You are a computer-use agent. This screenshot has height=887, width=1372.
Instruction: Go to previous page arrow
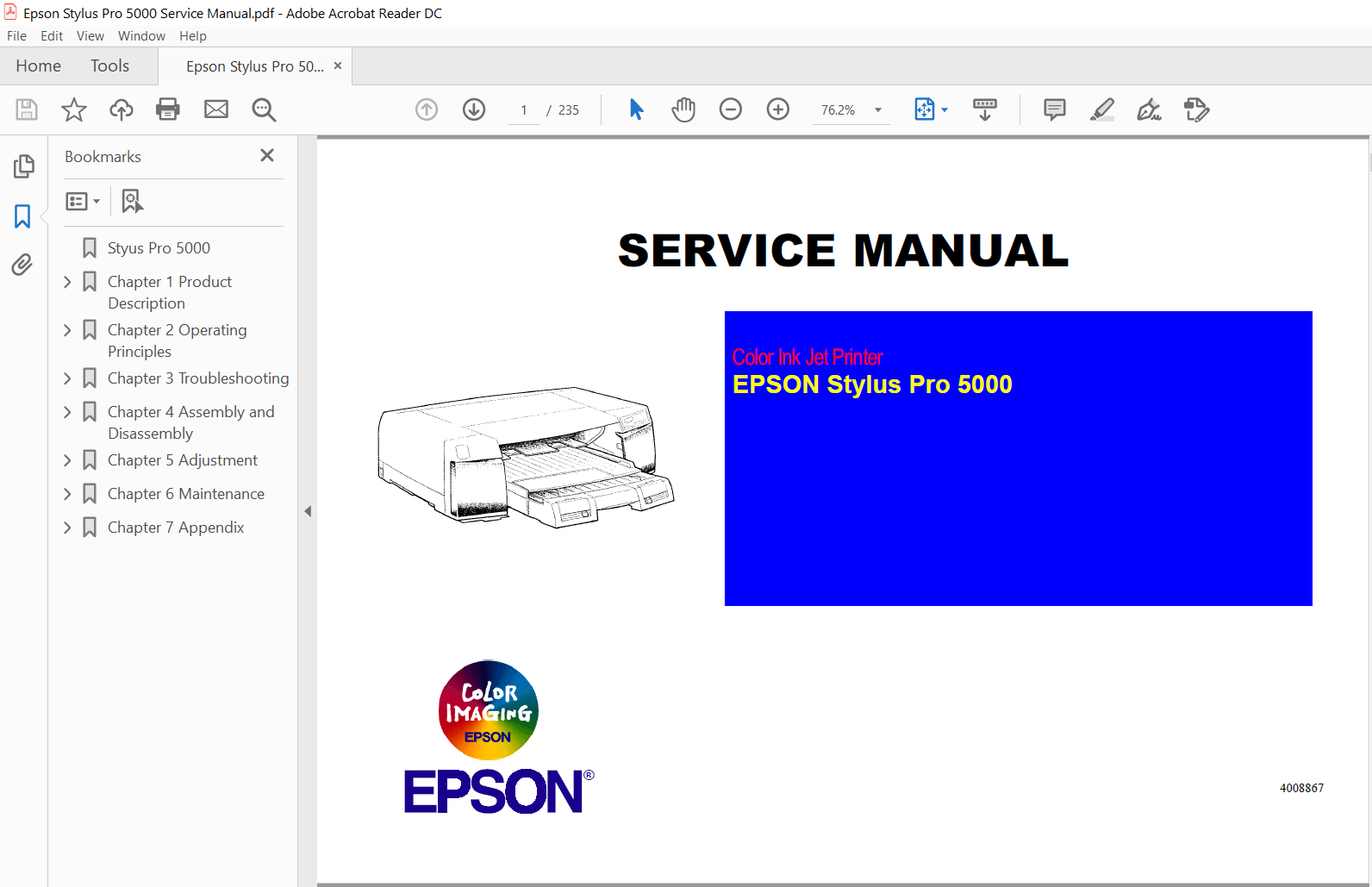[427, 109]
